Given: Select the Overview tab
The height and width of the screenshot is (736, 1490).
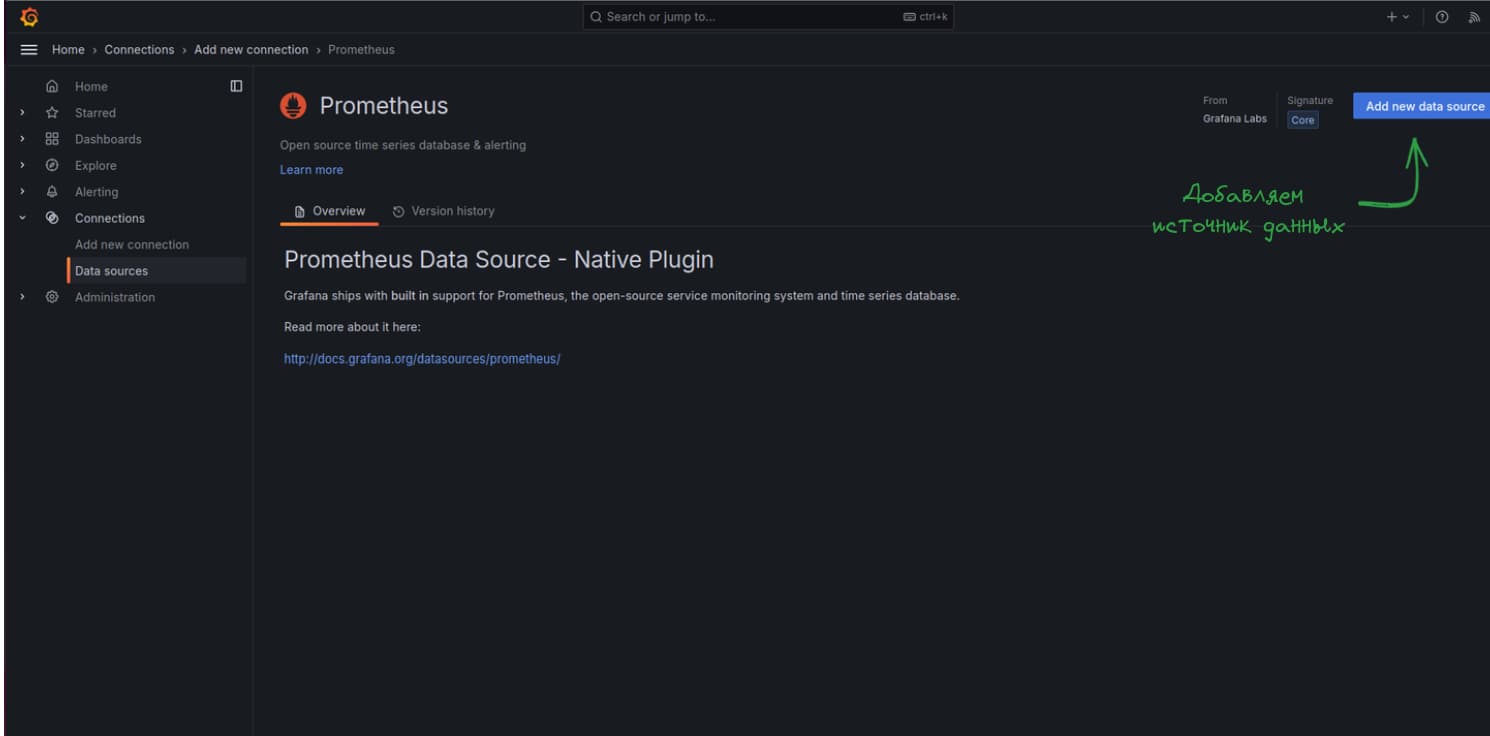Looking at the screenshot, I should pyautogui.click(x=329, y=211).
